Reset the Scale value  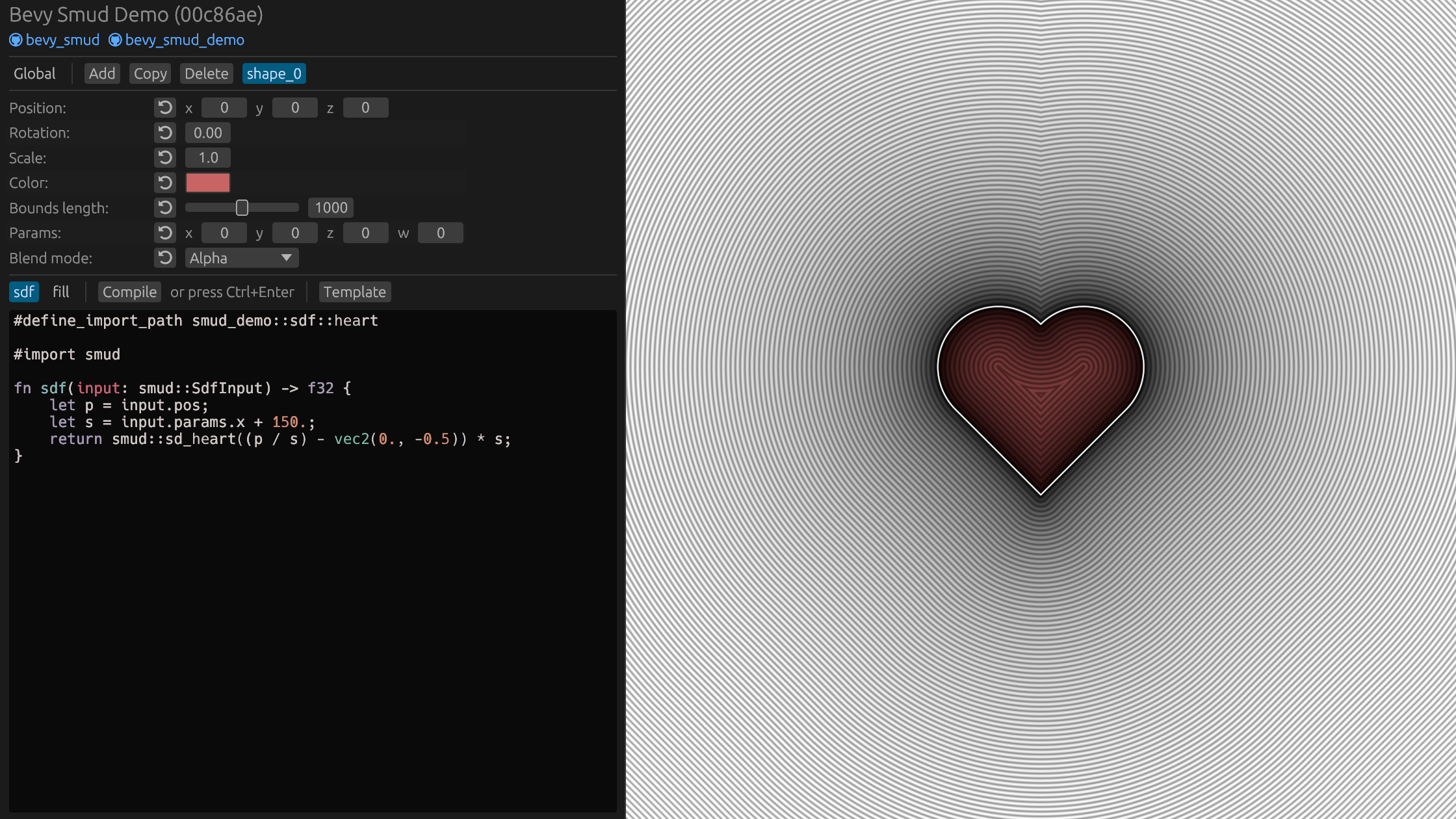[x=165, y=158]
